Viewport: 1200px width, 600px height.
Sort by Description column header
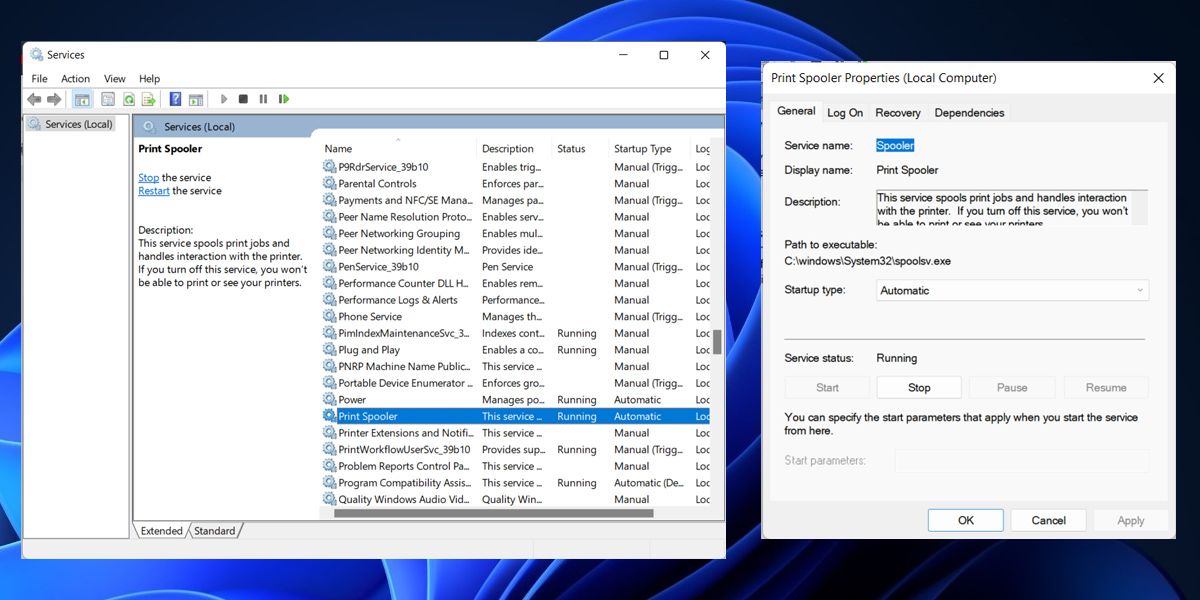pos(514,149)
